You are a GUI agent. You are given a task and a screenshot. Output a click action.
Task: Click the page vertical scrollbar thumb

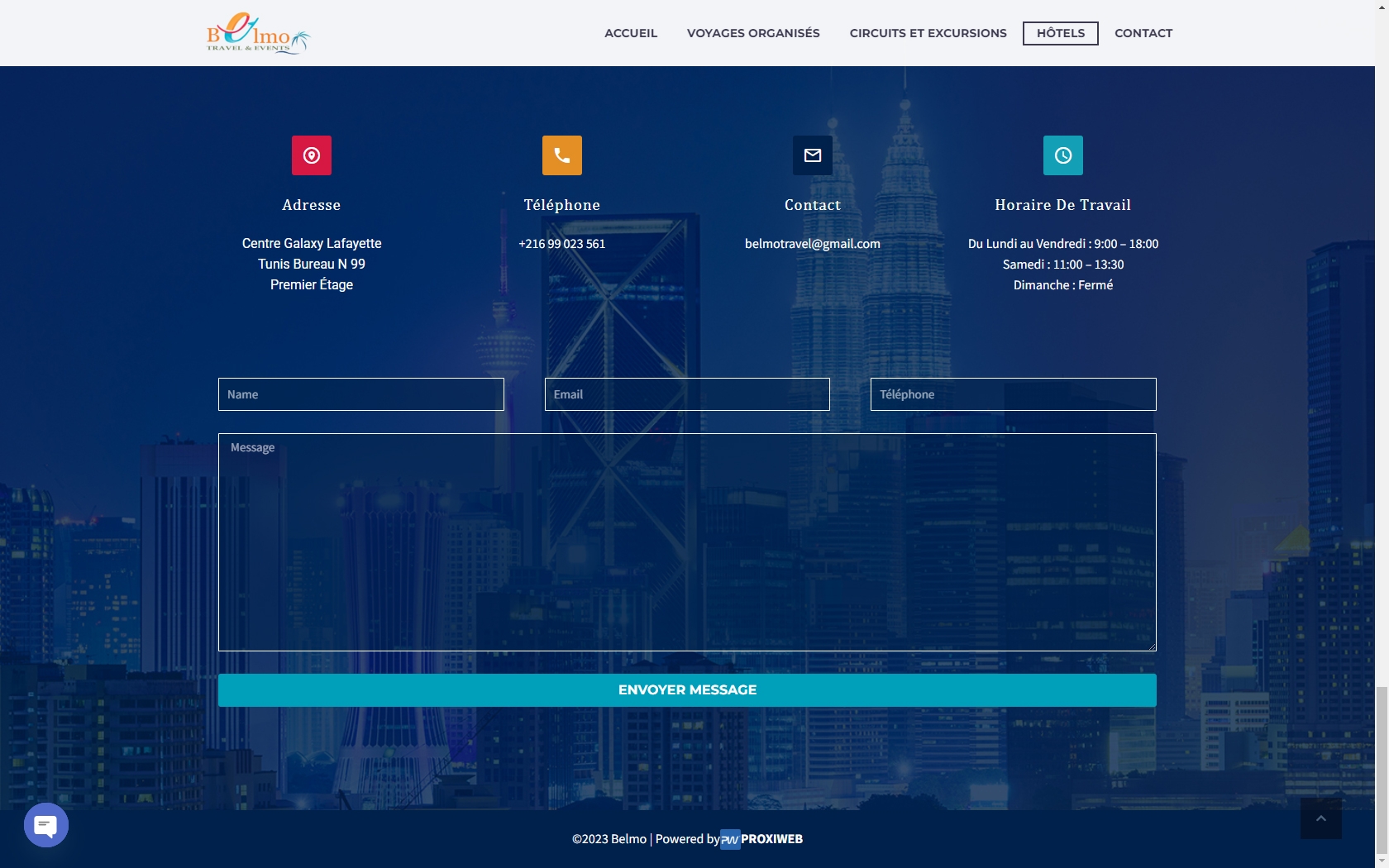(1382, 769)
